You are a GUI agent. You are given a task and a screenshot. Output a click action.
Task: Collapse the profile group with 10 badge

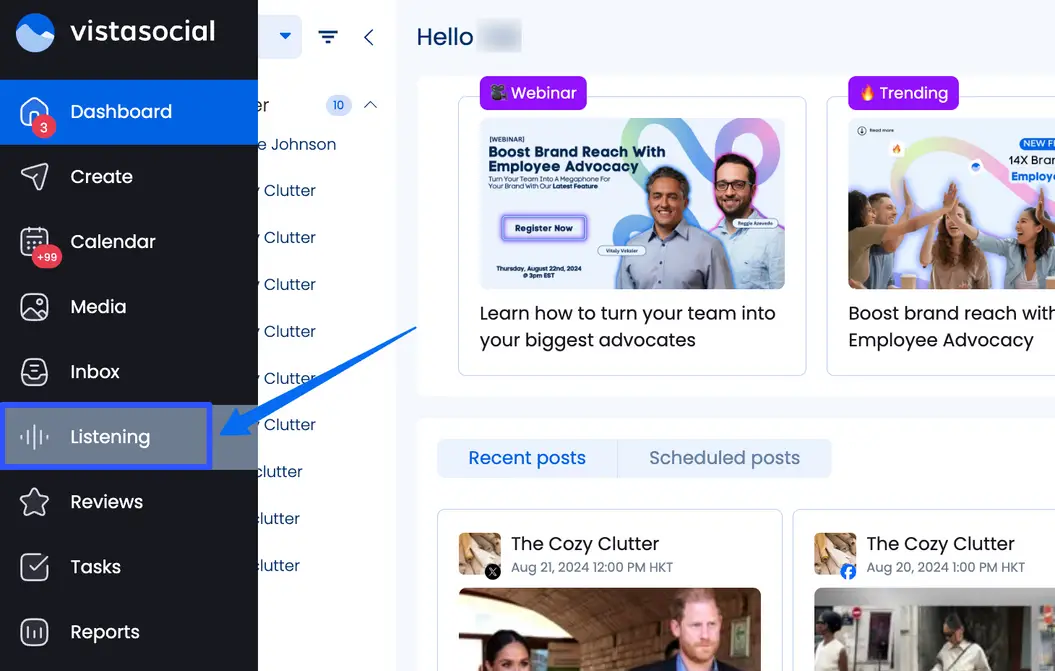point(370,105)
